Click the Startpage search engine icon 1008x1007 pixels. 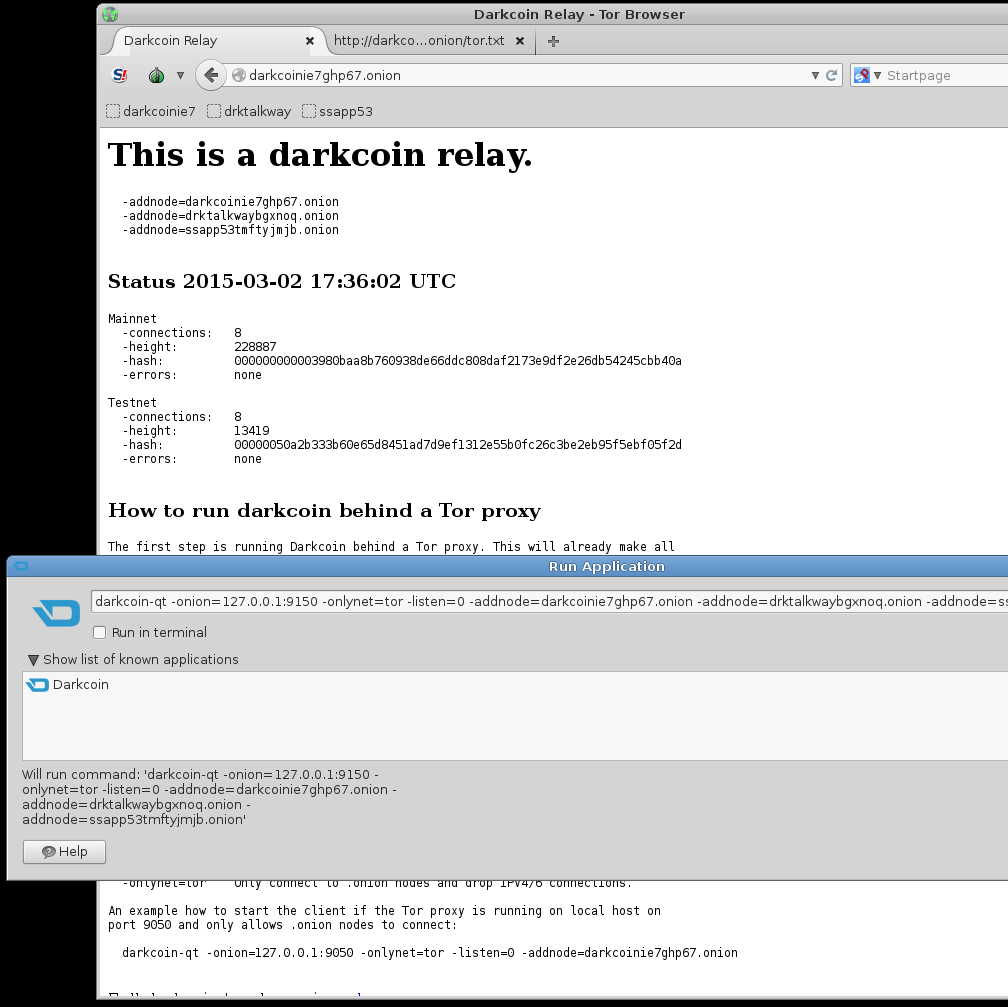[x=861, y=75]
